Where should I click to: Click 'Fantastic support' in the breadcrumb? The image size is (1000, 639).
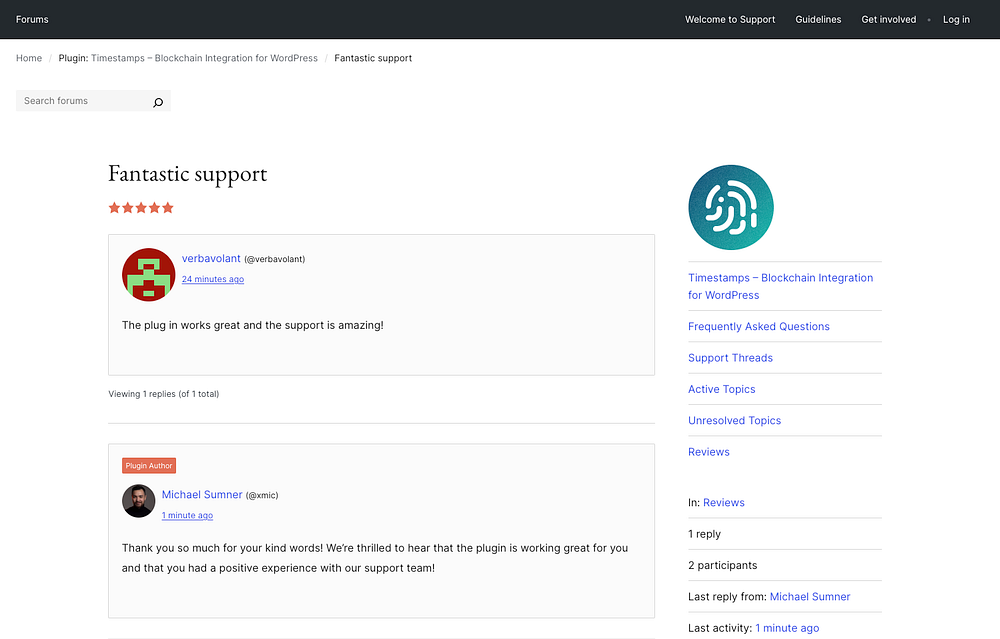point(373,58)
